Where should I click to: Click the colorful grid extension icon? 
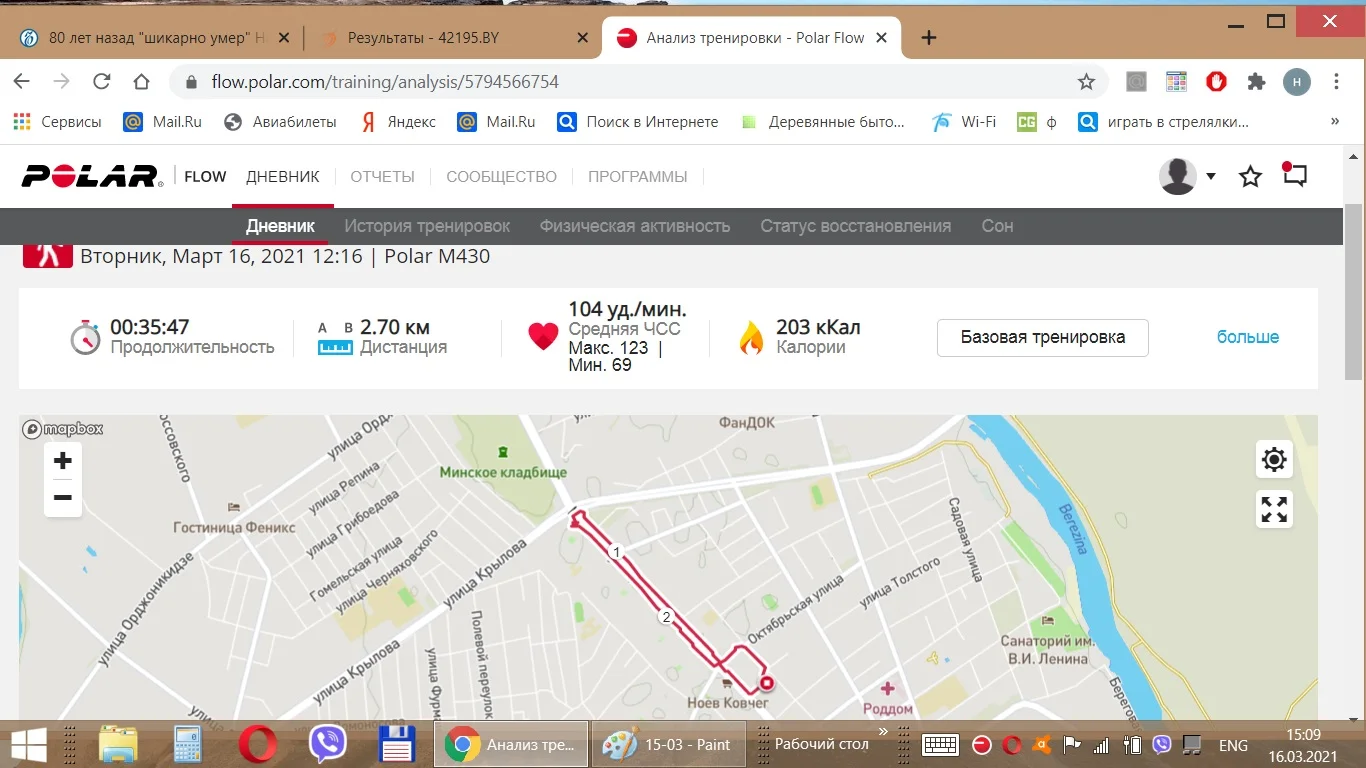click(1176, 82)
